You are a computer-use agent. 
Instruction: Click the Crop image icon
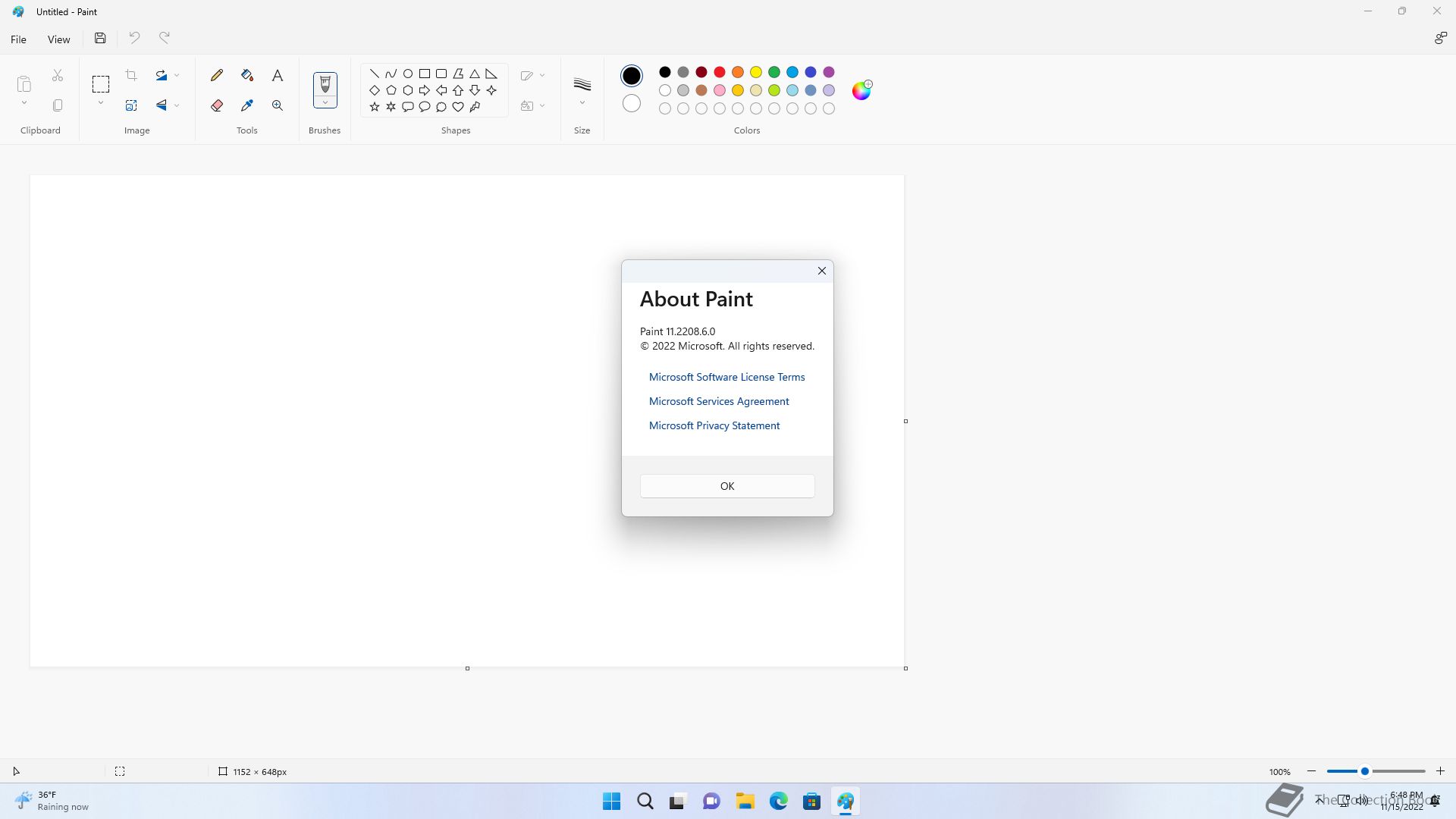coord(131,75)
